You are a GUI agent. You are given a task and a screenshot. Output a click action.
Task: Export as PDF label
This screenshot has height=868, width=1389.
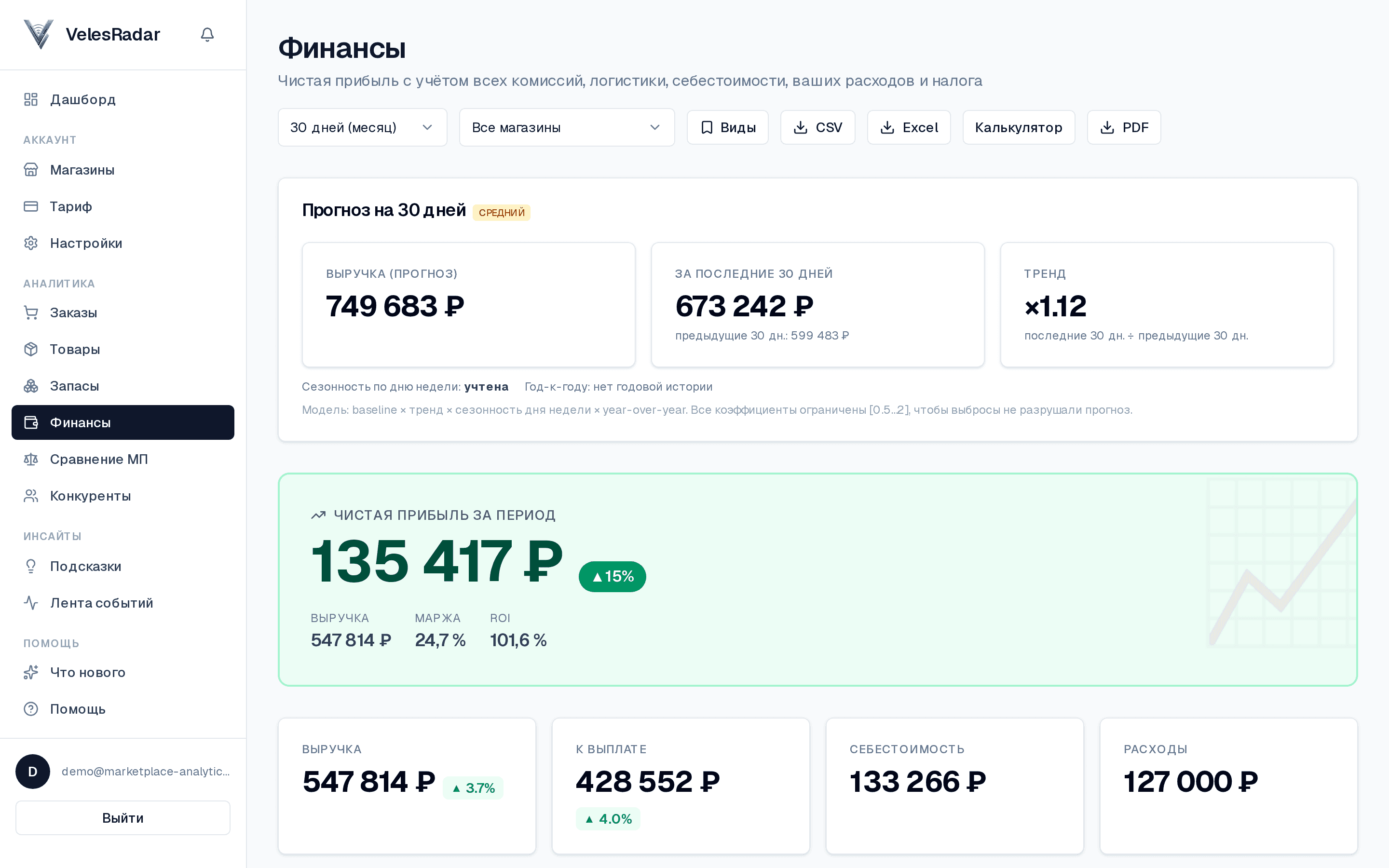1135,127
